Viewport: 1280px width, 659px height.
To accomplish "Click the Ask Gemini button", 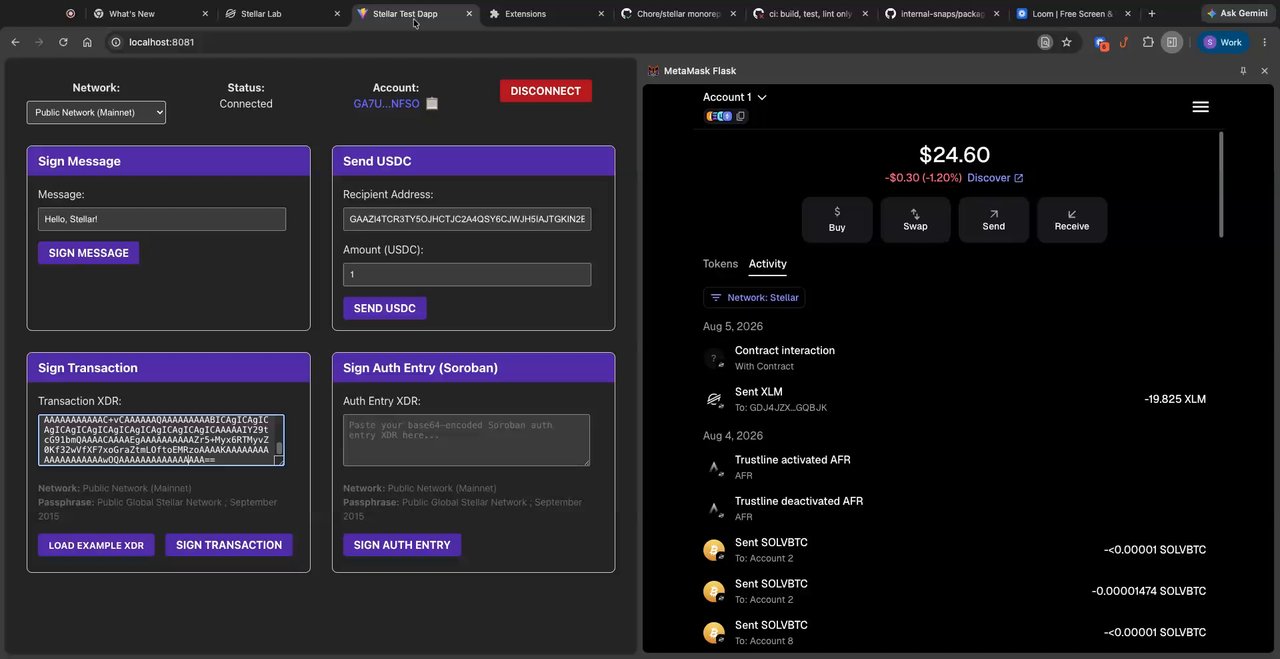I will click(1236, 14).
